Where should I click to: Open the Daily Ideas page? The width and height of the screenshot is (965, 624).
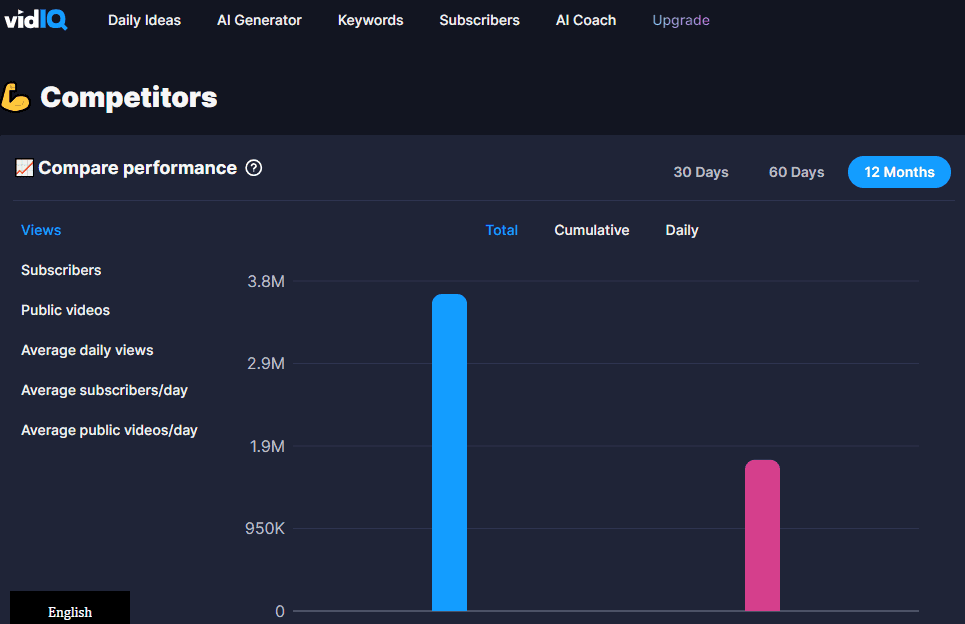pos(144,19)
